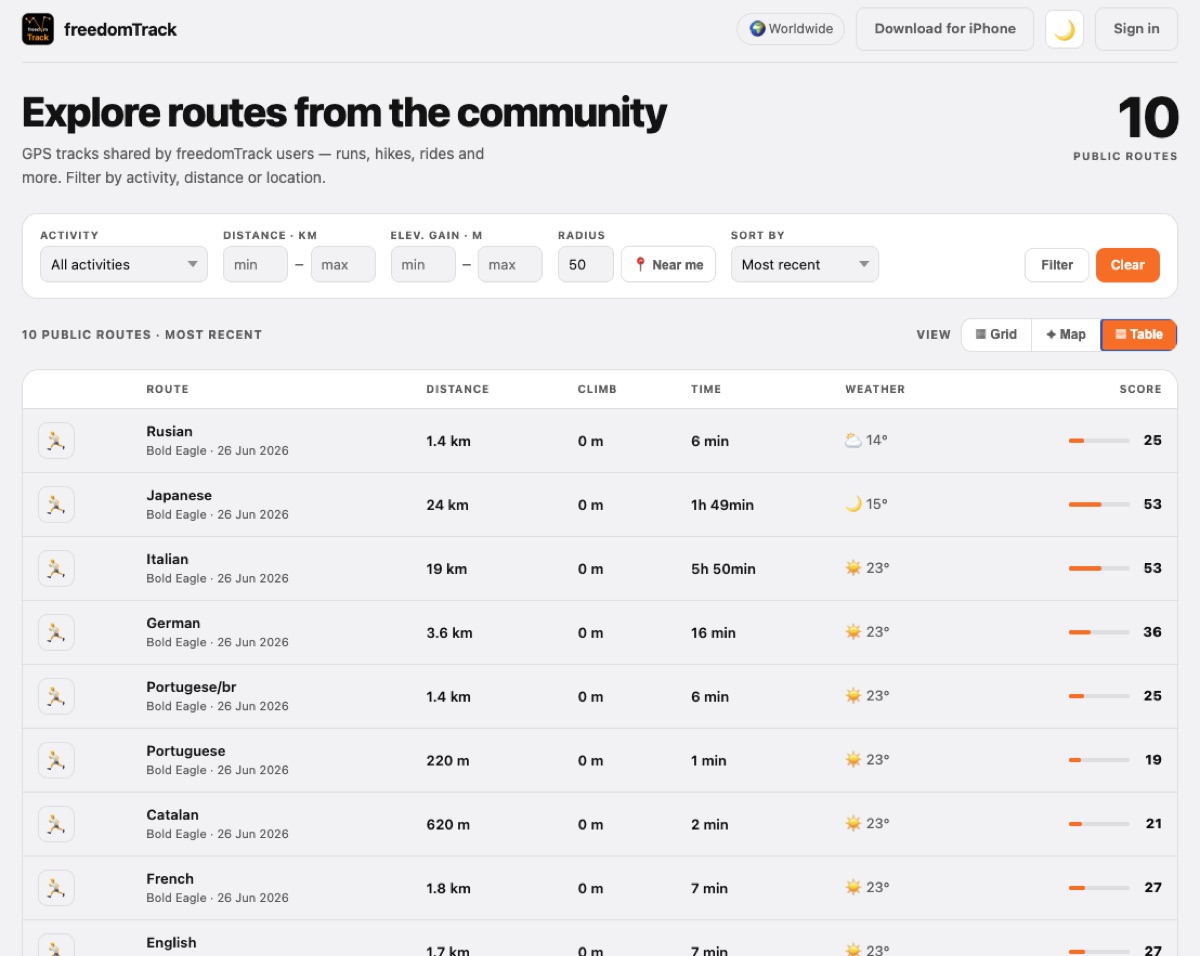The image size is (1200, 956).
Task: Open the German route name
Action: click(x=173, y=624)
